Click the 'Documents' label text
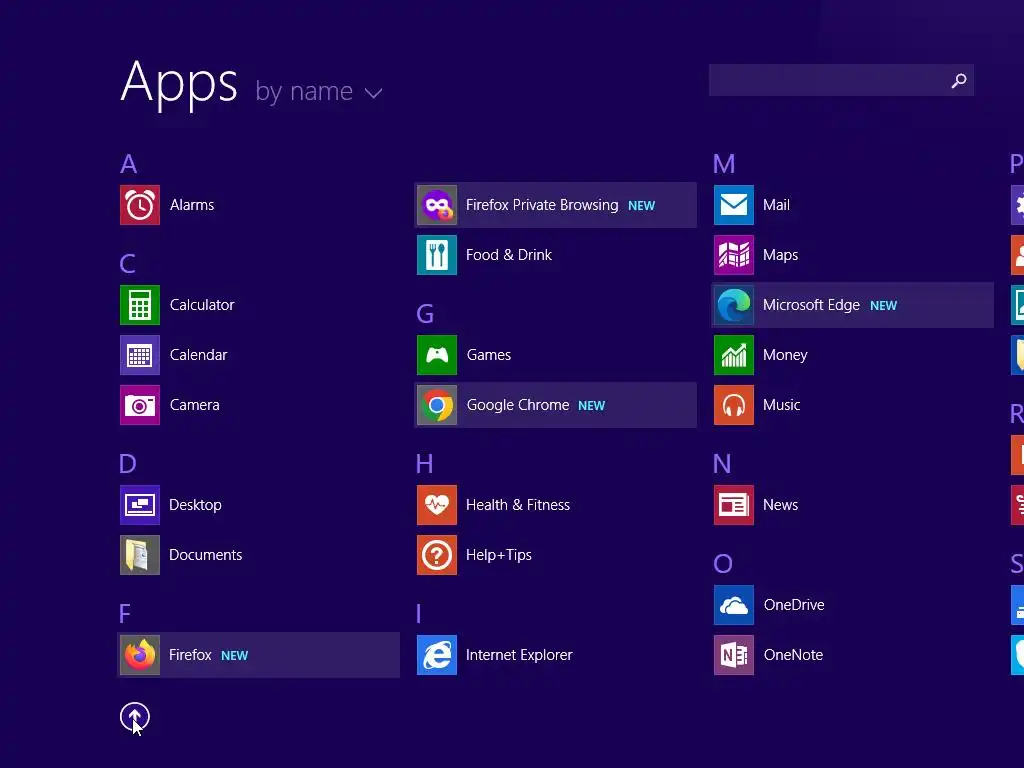 tap(206, 555)
